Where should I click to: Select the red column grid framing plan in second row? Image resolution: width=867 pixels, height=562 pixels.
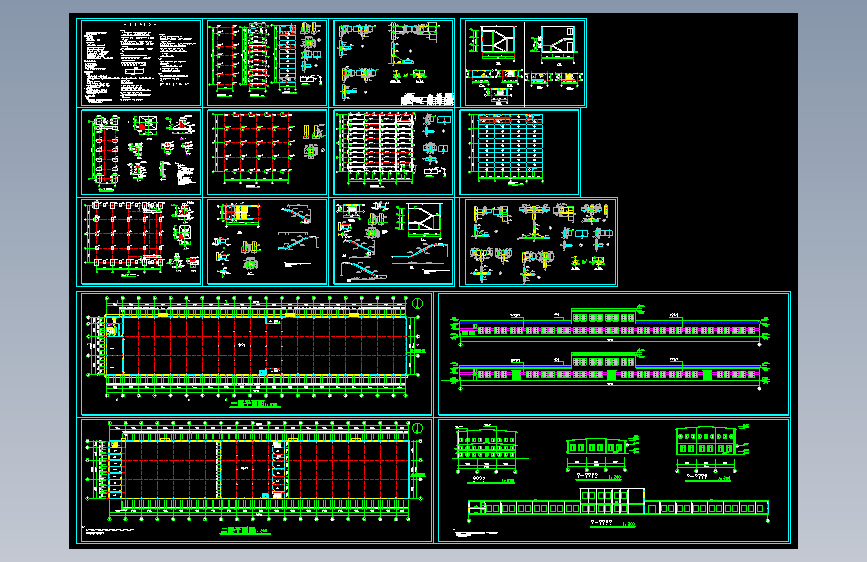267,152
